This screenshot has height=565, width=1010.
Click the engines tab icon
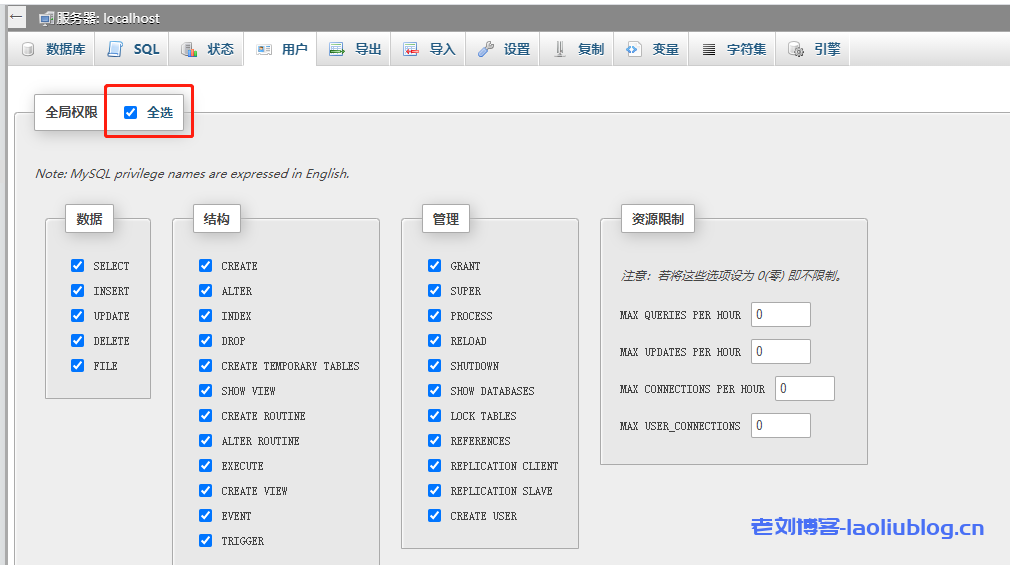[796, 49]
